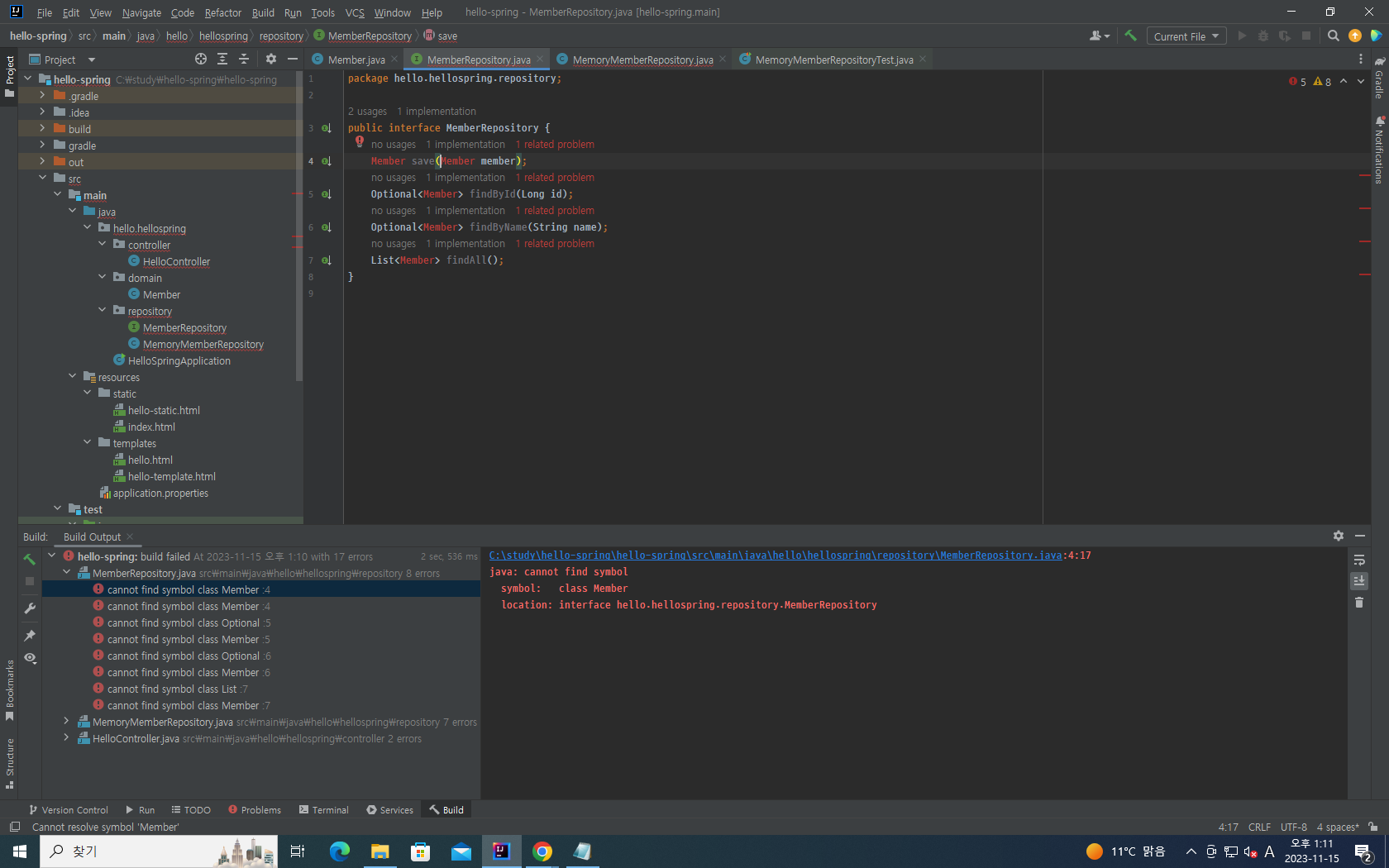Image resolution: width=1389 pixels, height=868 pixels.
Task: Open editor tabs more options menu
Action: (1361, 59)
